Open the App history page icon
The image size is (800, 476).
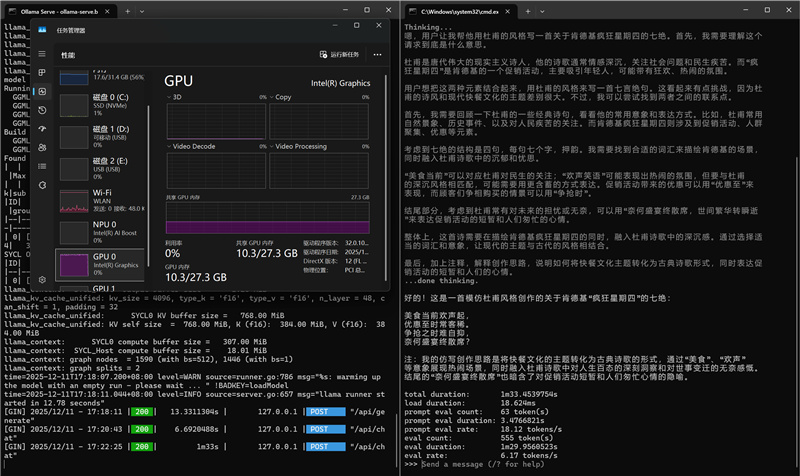(x=42, y=108)
